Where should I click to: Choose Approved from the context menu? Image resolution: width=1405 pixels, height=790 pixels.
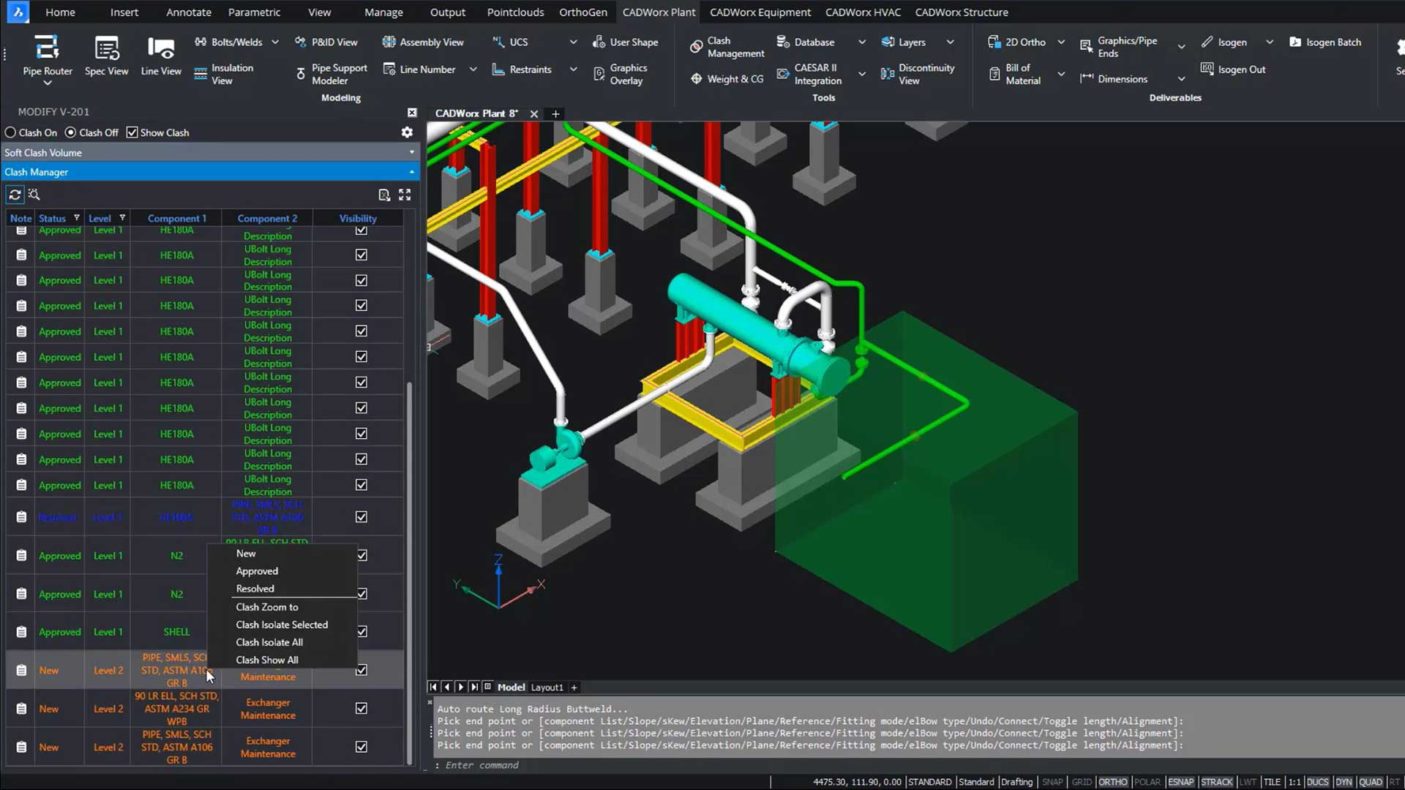pyautogui.click(x=257, y=571)
